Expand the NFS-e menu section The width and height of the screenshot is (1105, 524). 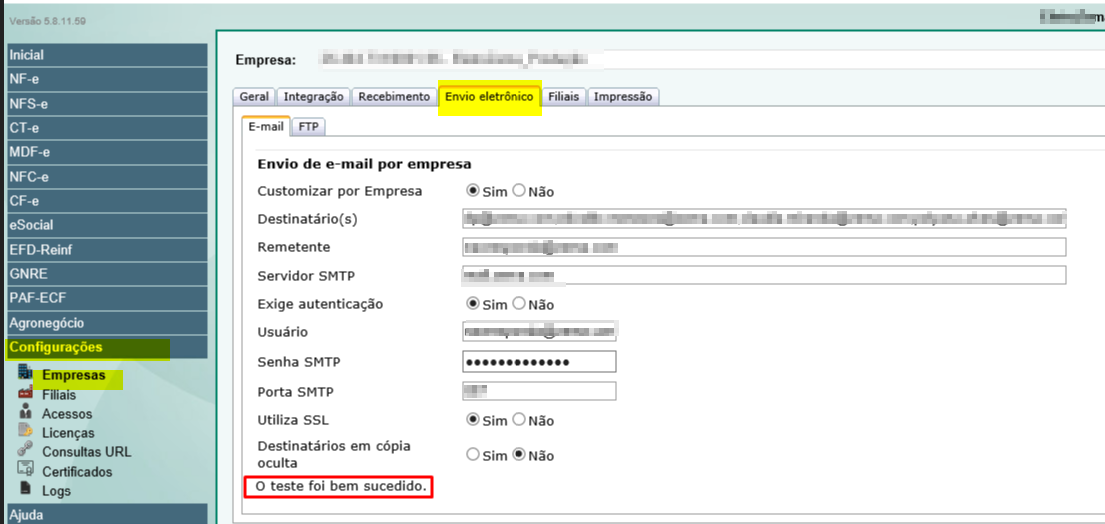(x=107, y=104)
